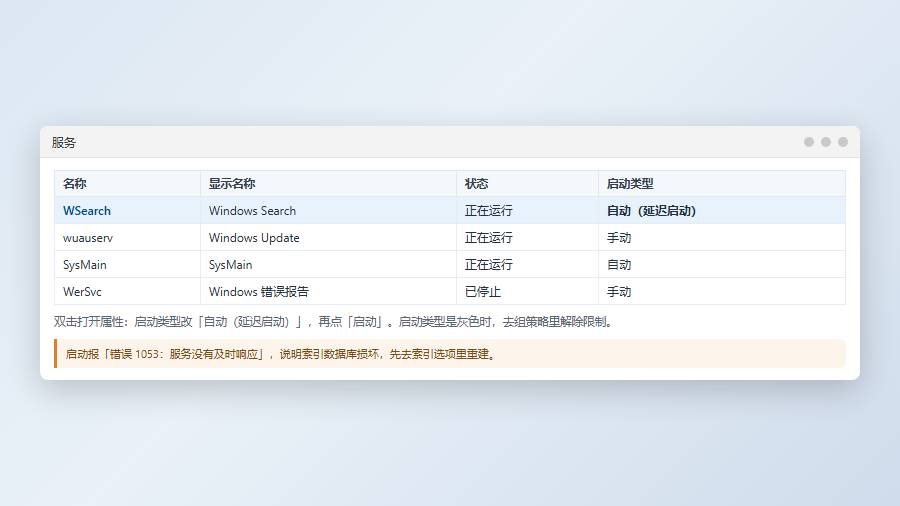Click the last gray window control dot
The height and width of the screenshot is (506, 900).
(x=843, y=142)
